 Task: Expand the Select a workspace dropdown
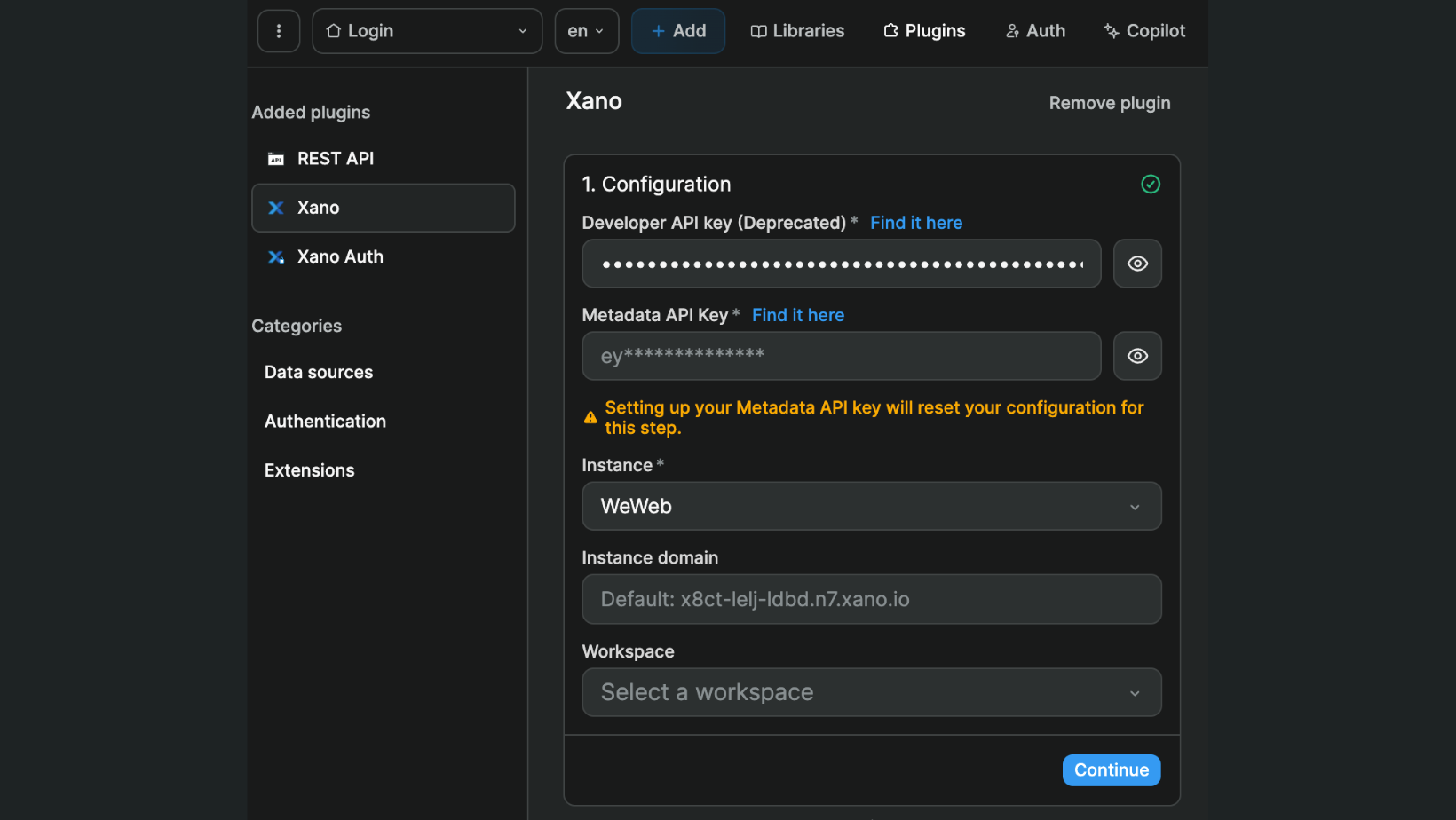coord(871,692)
